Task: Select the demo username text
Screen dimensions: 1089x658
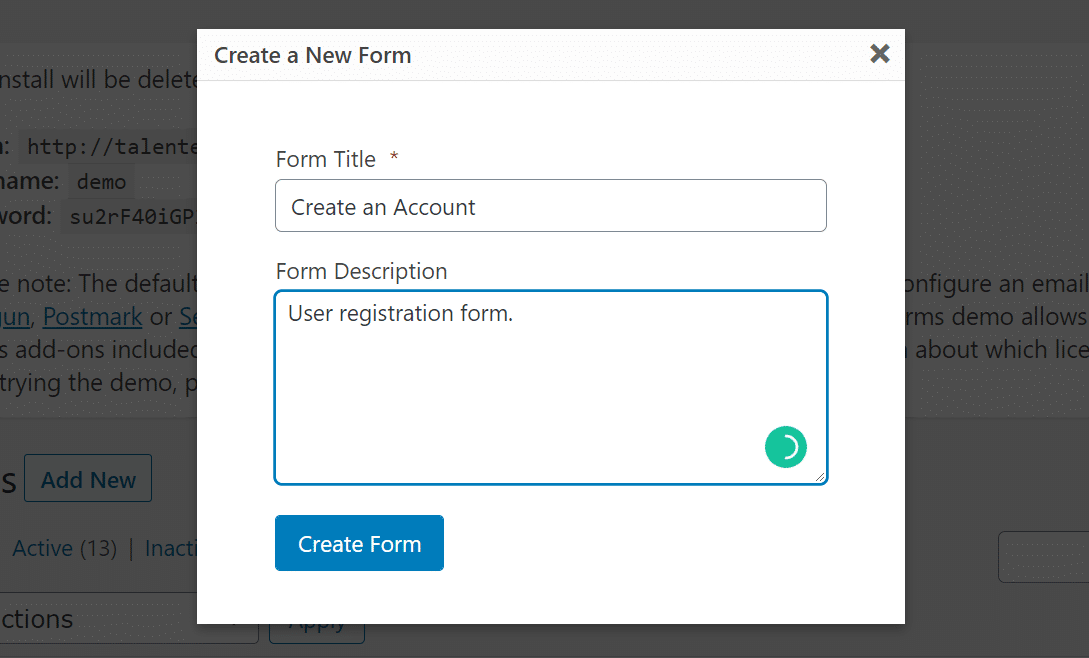Action: point(101,181)
